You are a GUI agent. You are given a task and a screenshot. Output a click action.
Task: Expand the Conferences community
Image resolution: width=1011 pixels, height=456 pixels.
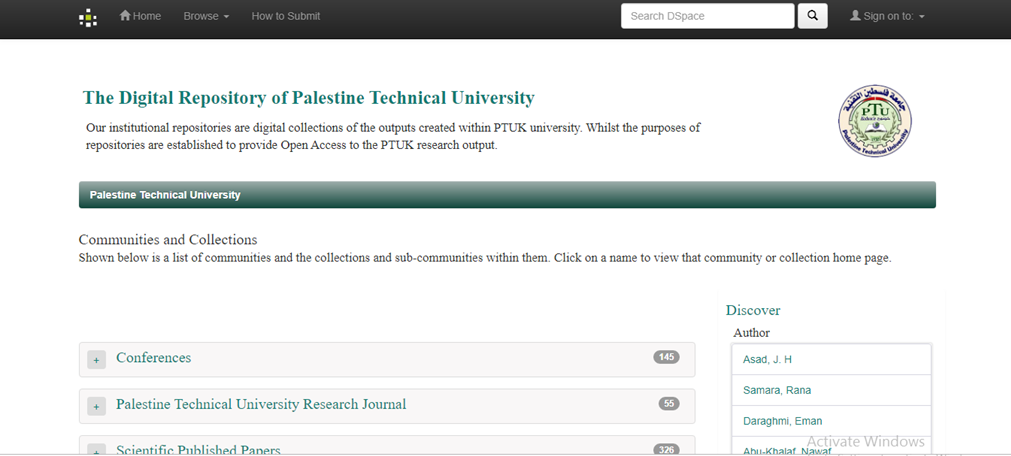click(x=96, y=361)
